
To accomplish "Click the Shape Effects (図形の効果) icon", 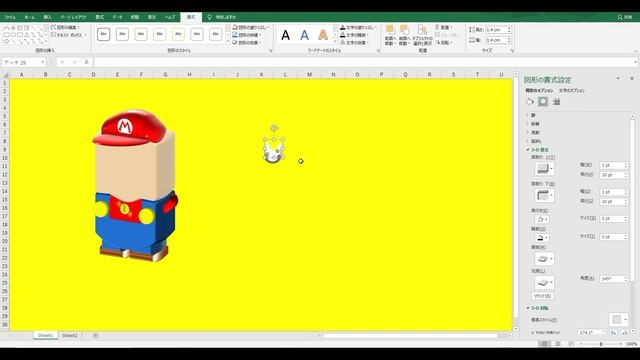I will click(235, 42).
